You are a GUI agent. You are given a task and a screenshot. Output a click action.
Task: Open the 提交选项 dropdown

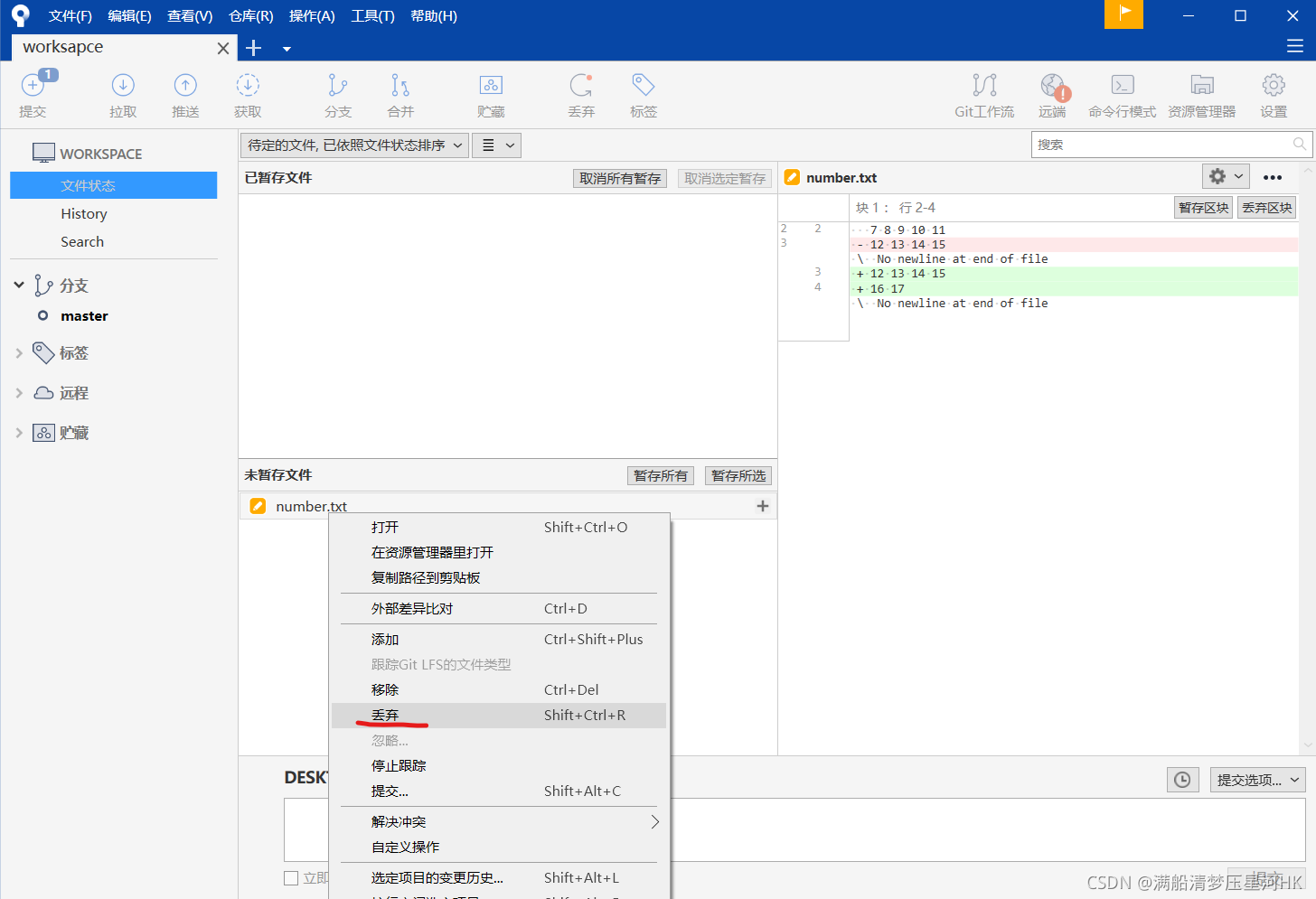click(1257, 780)
